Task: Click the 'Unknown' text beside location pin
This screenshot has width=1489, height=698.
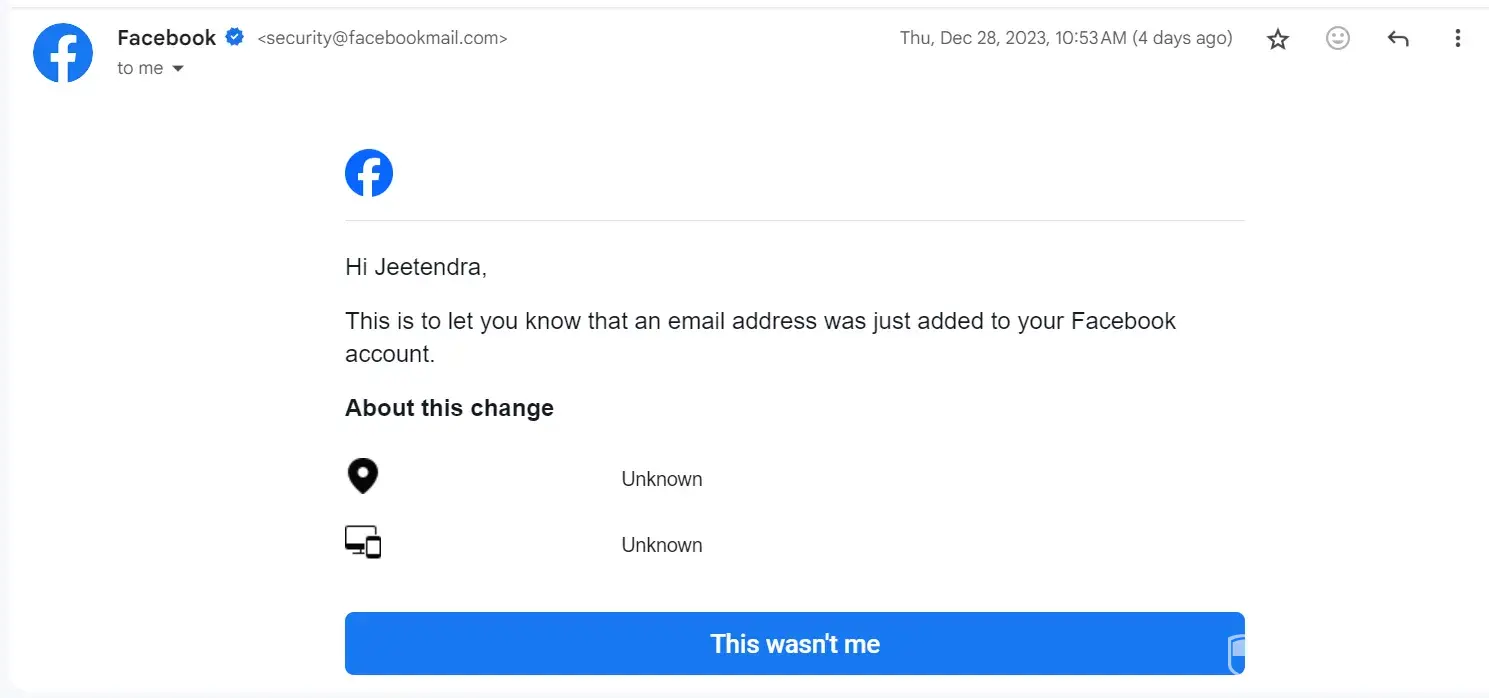Action: click(661, 479)
